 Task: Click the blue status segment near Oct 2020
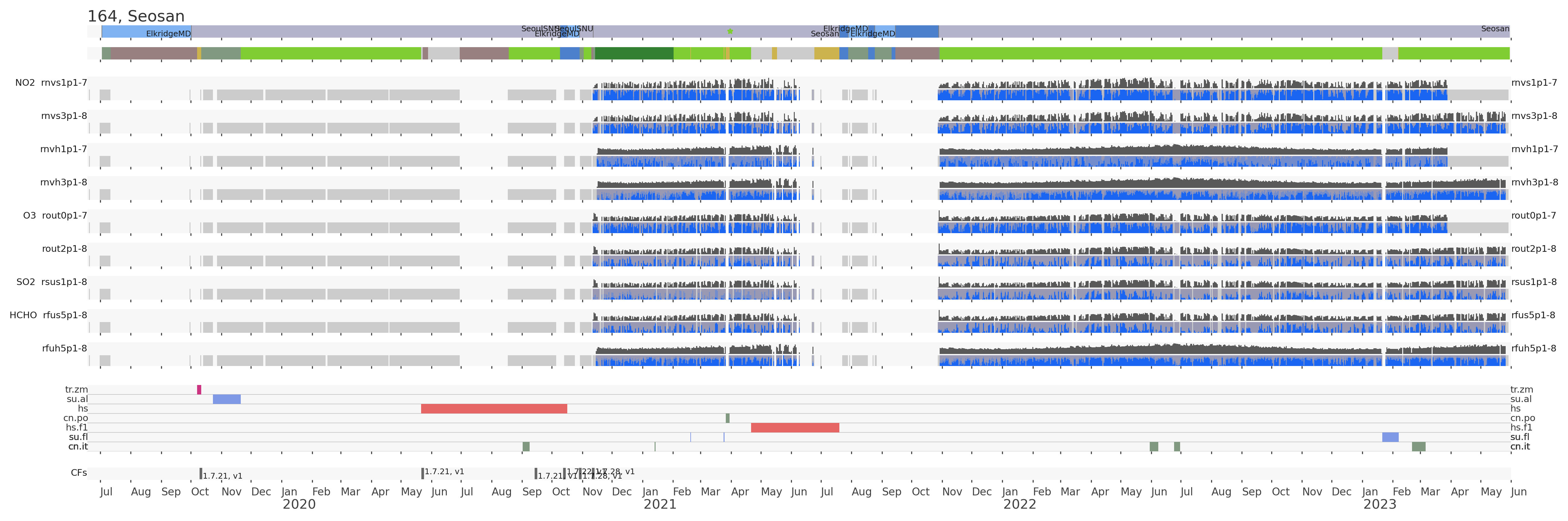click(x=569, y=53)
